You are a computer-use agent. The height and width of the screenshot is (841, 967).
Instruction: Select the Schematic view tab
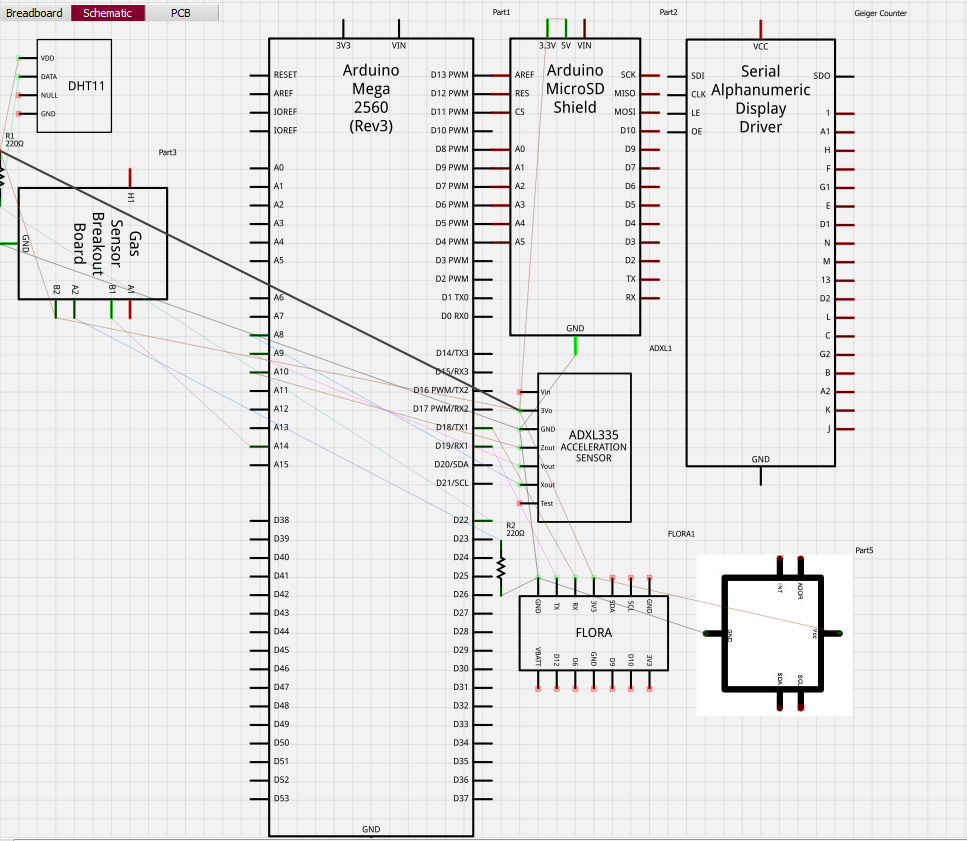(108, 13)
